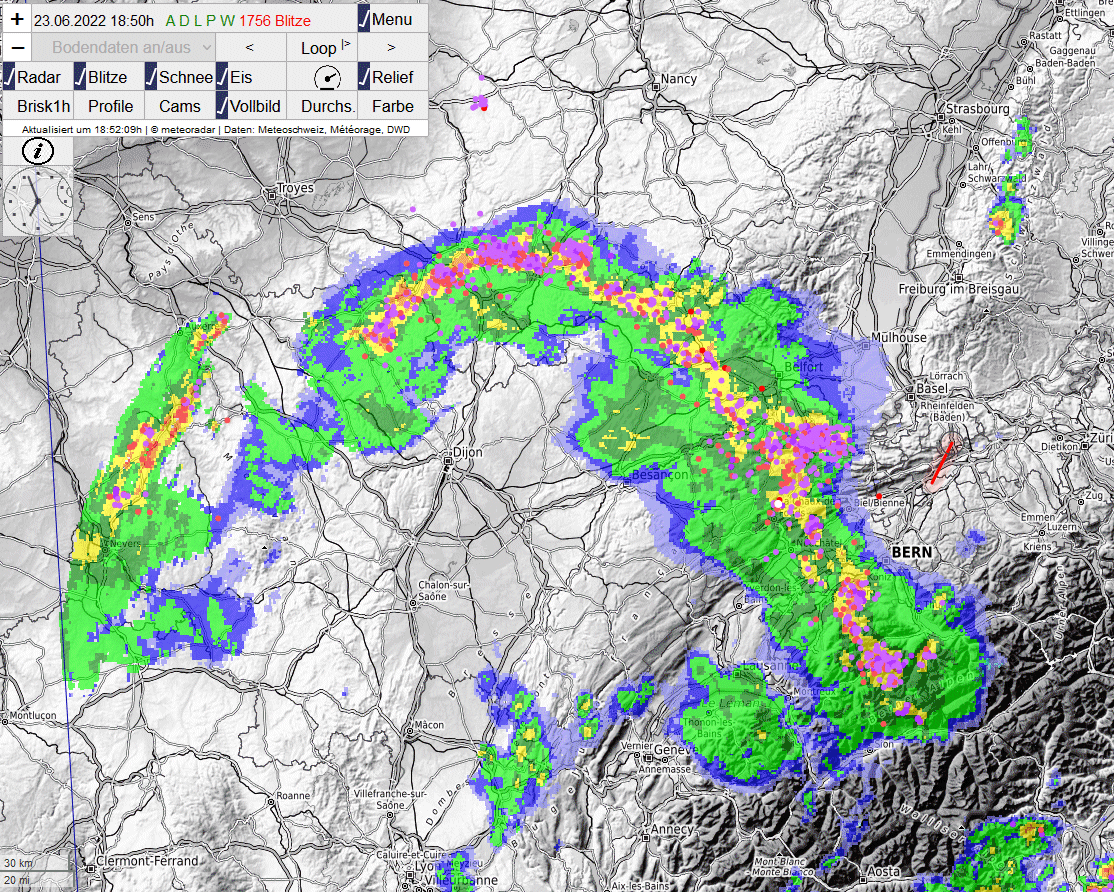Open the Farbe color settings
This screenshot has width=1114, height=892.
pyautogui.click(x=393, y=106)
